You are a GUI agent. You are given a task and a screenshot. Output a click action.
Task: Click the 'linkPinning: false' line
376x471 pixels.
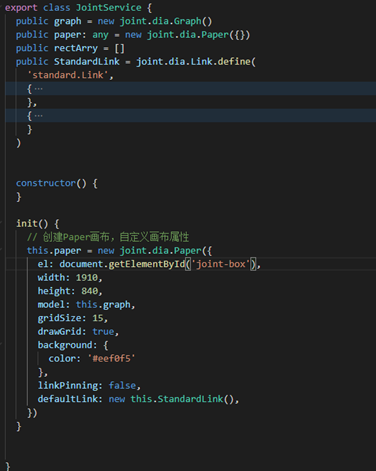pos(89,386)
